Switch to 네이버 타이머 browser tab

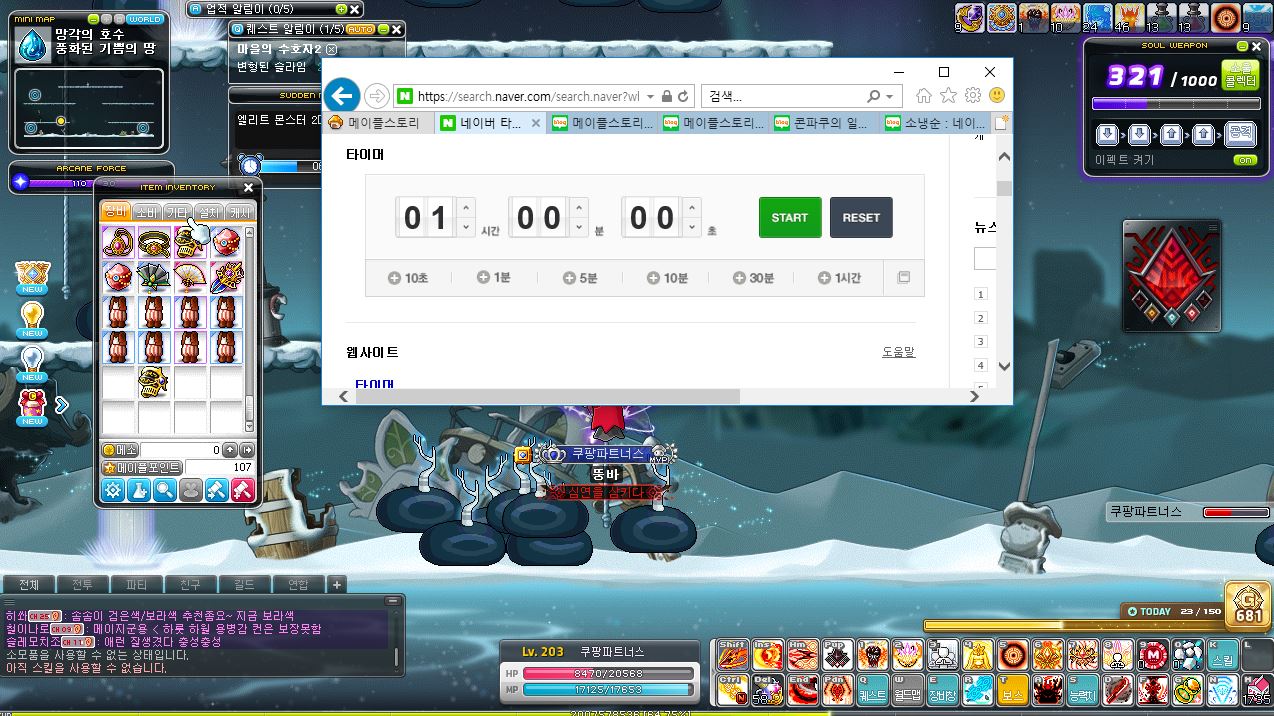[x=491, y=123]
